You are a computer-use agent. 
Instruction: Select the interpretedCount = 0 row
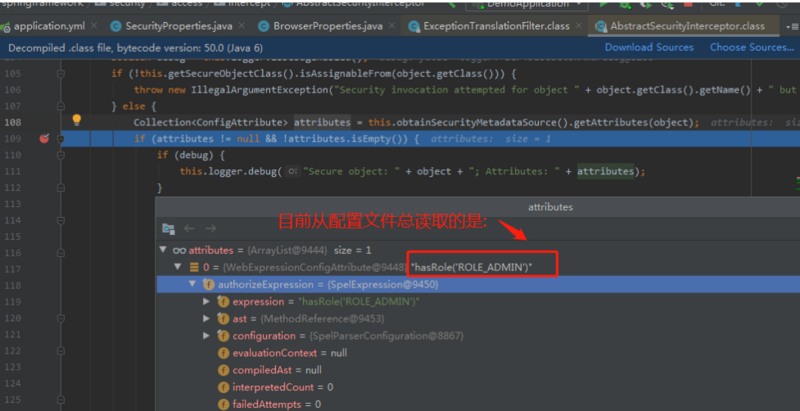[x=478, y=387]
